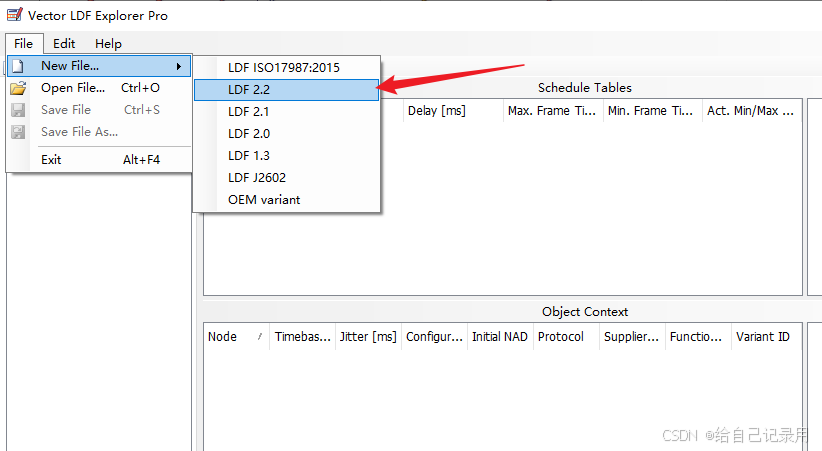Choose New File... in File menu
The image size is (822, 451).
point(99,66)
